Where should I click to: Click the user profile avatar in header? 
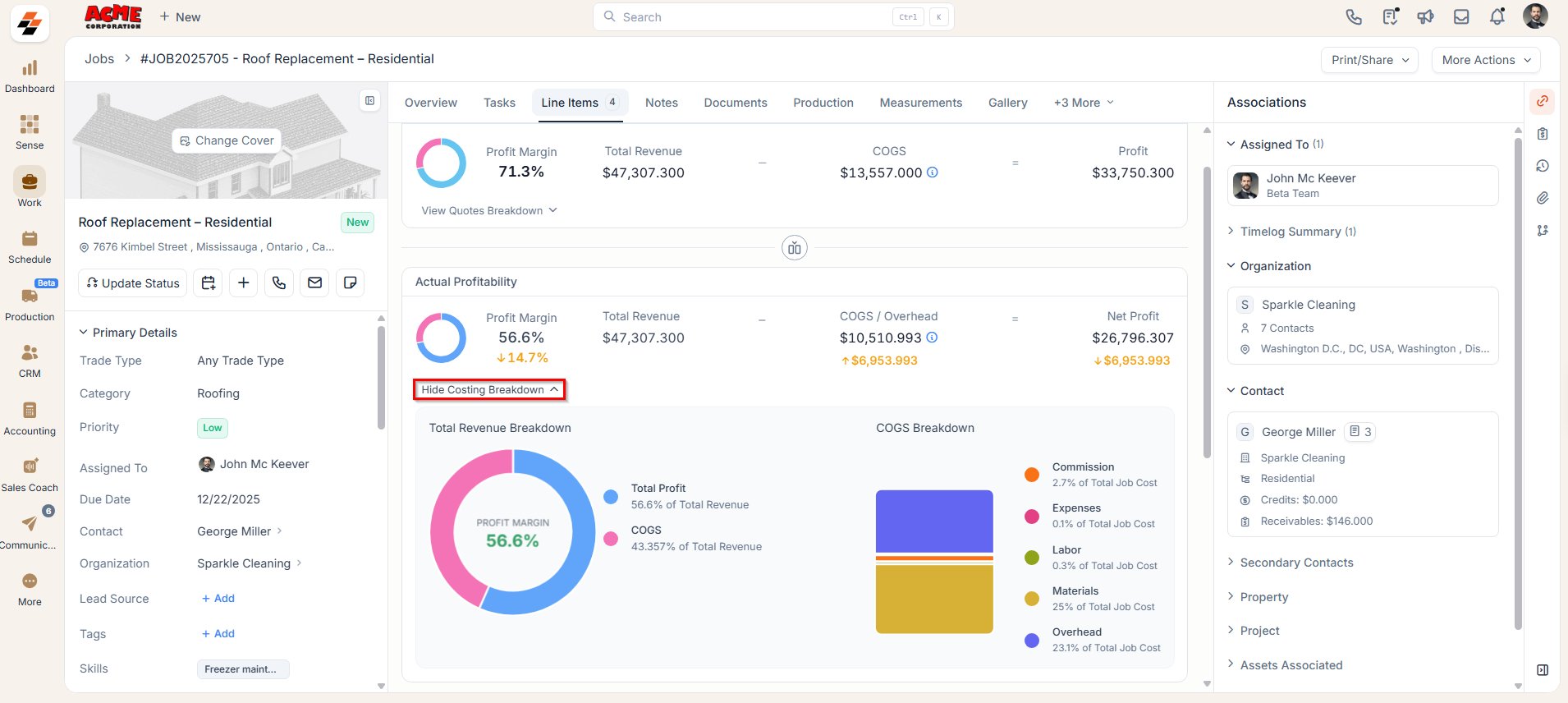pyautogui.click(x=1535, y=16)
